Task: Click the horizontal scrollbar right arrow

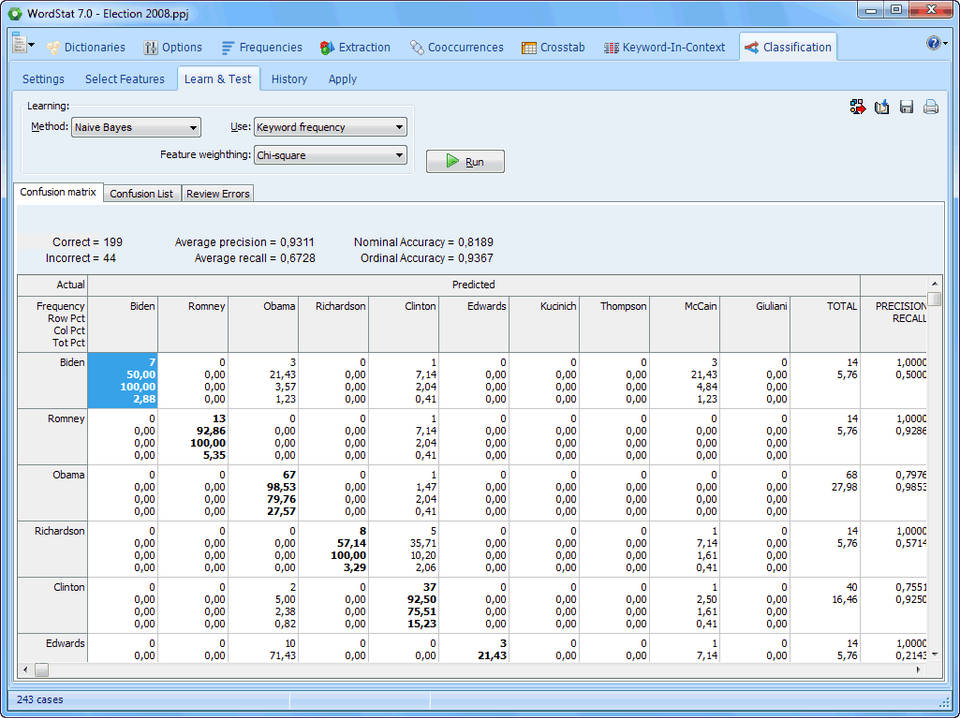Action: point(920,669)
